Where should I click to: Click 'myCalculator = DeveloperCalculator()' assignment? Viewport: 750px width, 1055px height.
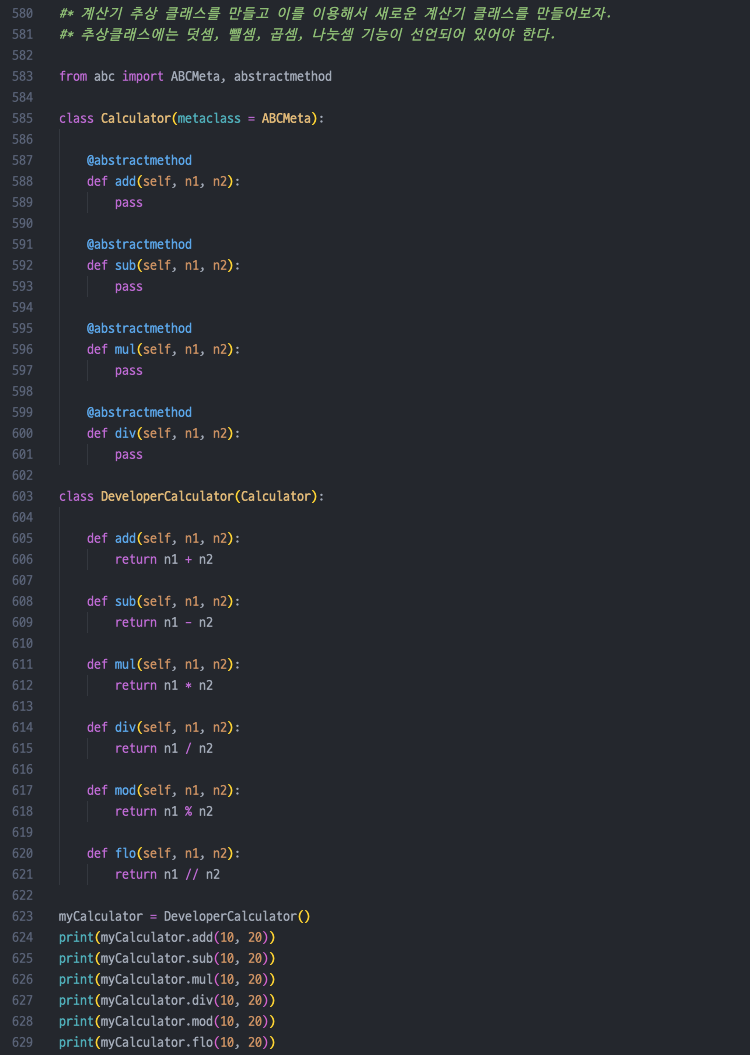184,916
